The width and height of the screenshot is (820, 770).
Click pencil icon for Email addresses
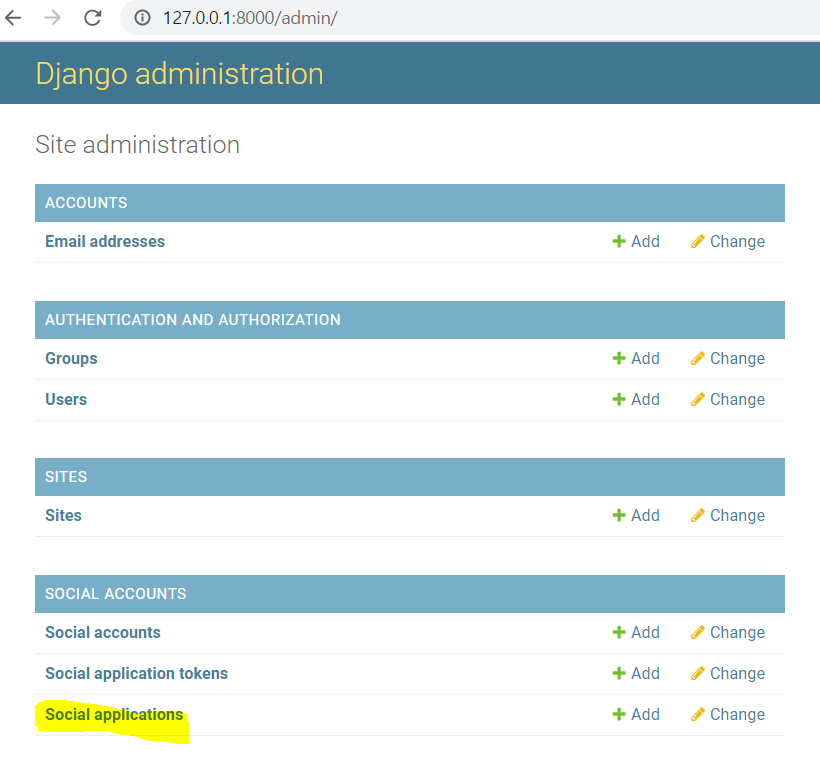(x=698, y=242)
